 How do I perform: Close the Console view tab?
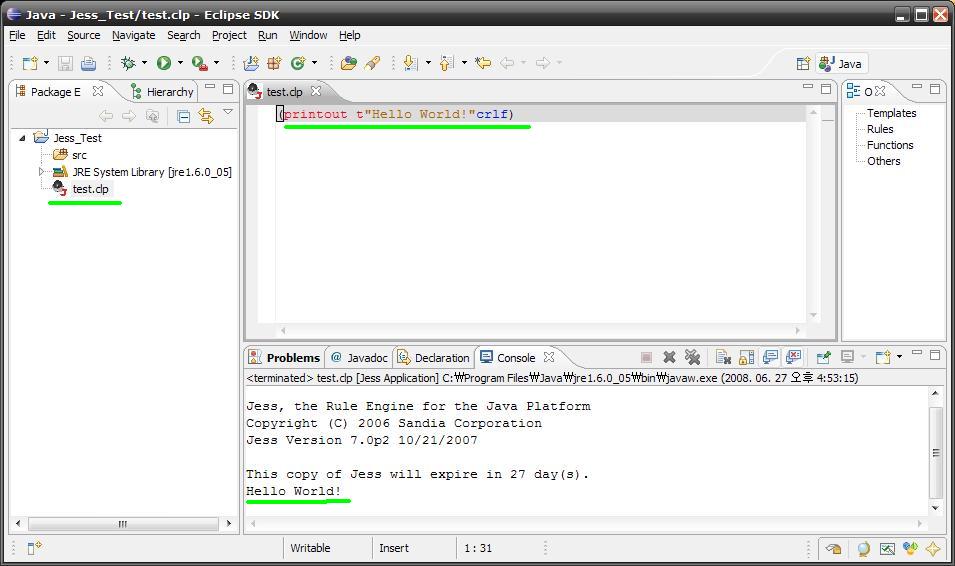[549, 357]
